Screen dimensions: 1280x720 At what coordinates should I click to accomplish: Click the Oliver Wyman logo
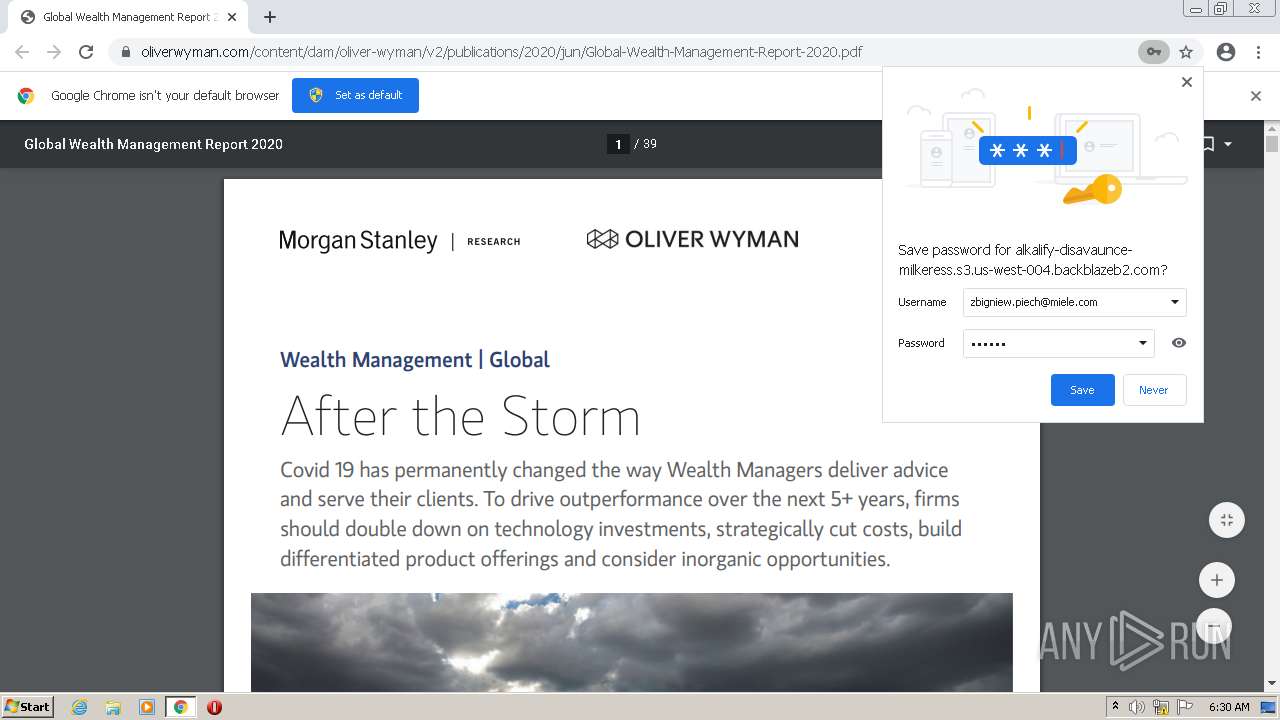692,239
